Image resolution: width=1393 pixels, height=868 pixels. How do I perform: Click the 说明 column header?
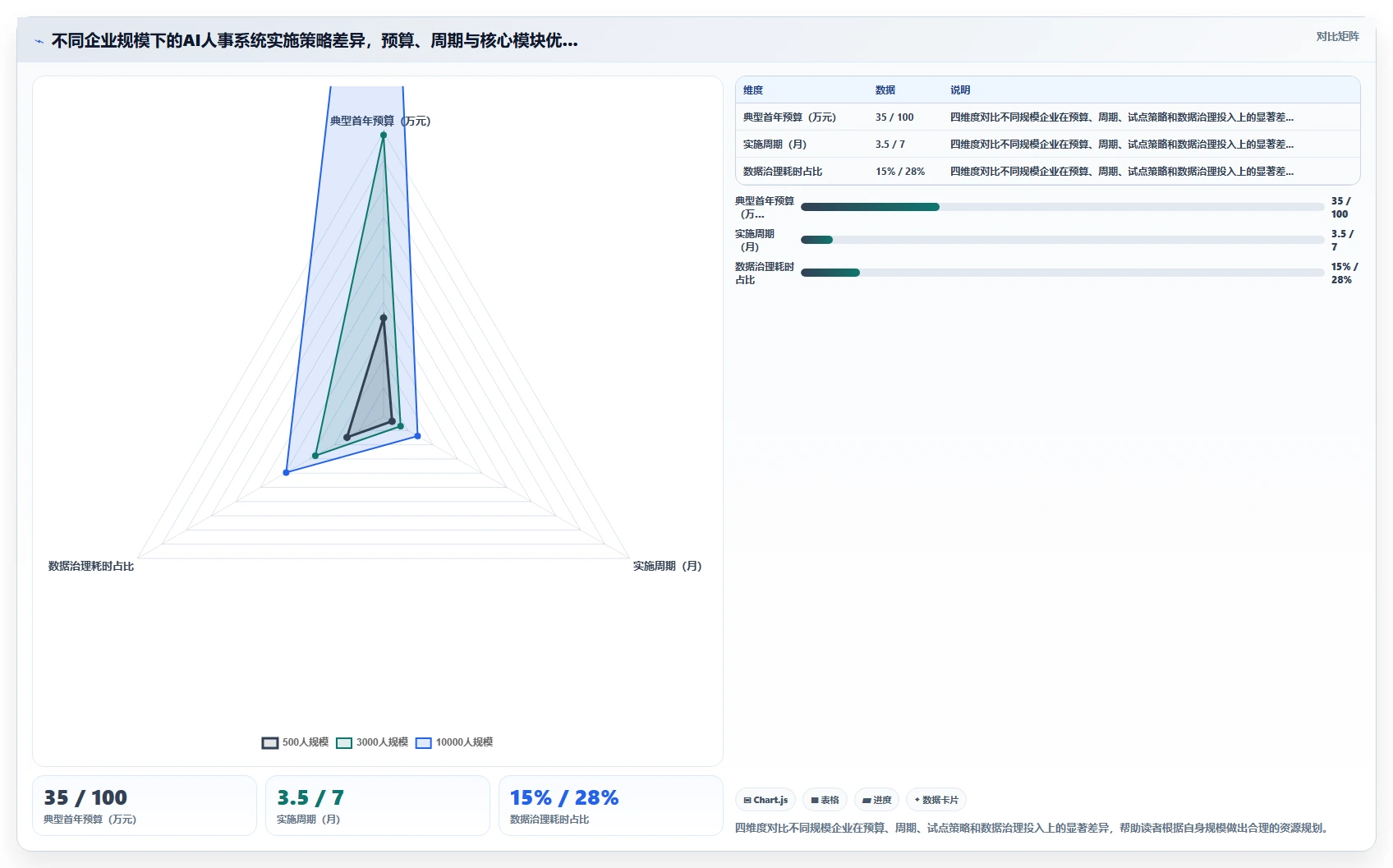(x=960, y=90)
